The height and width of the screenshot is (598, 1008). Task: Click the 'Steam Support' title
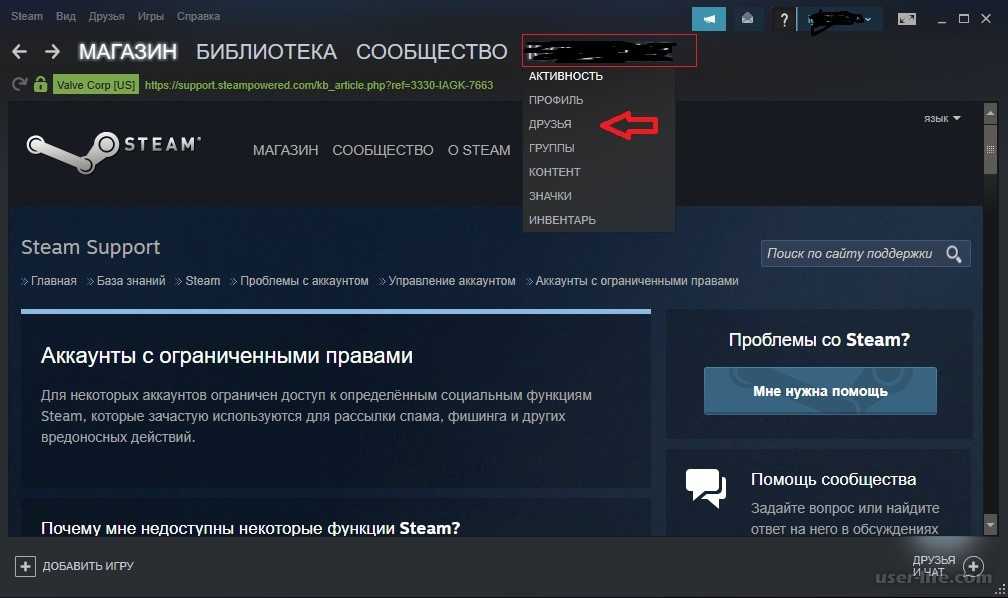[91, 248]
